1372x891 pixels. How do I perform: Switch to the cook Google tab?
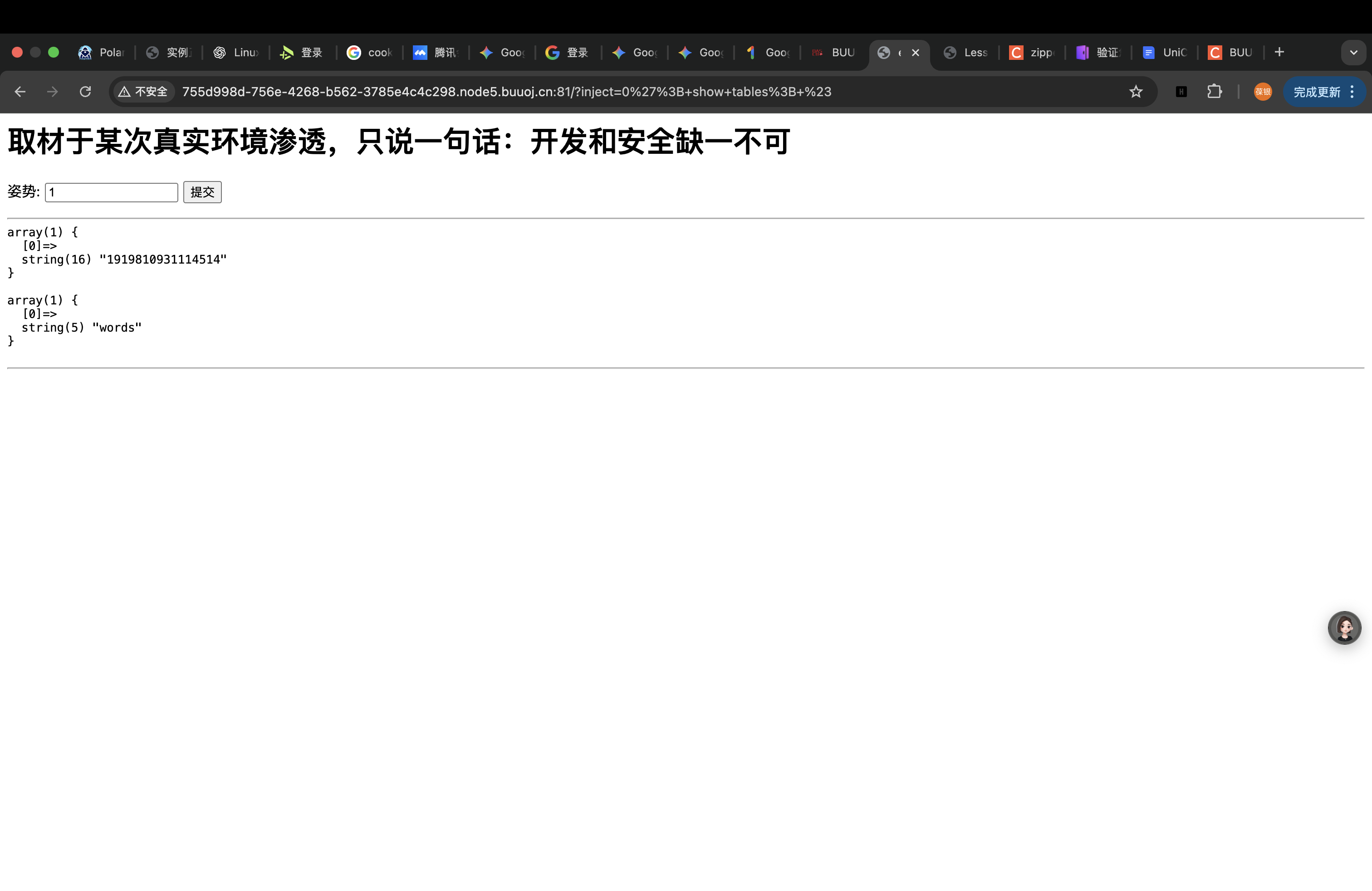tap(369, 53)
